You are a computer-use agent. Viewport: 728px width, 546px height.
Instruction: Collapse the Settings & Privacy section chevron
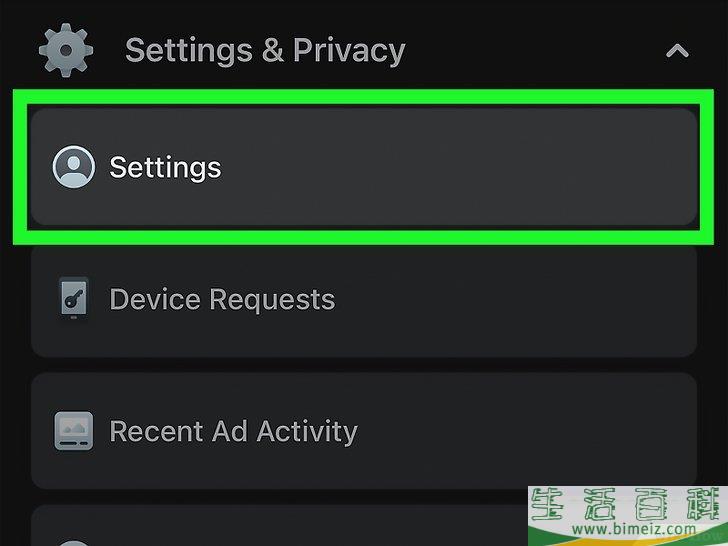(x=677, y=50)
